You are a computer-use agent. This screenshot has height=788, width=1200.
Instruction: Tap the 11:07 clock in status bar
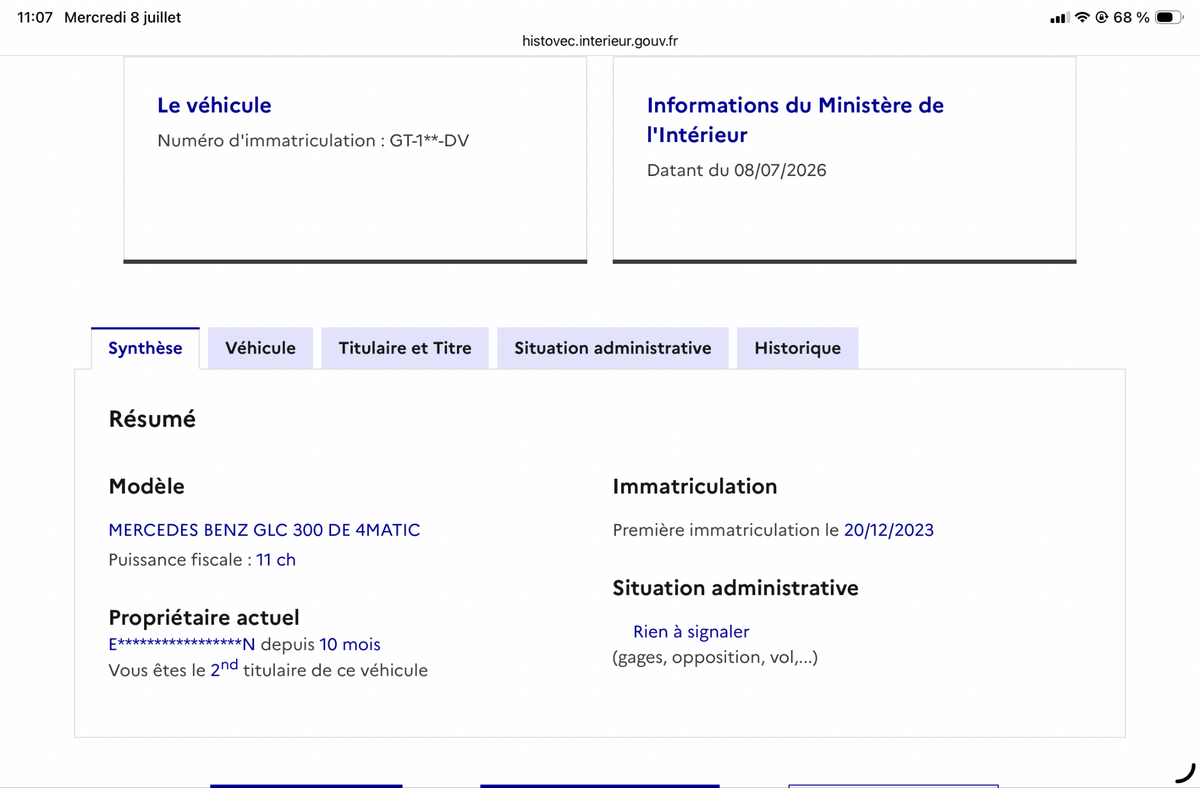(x=35, y=18)
